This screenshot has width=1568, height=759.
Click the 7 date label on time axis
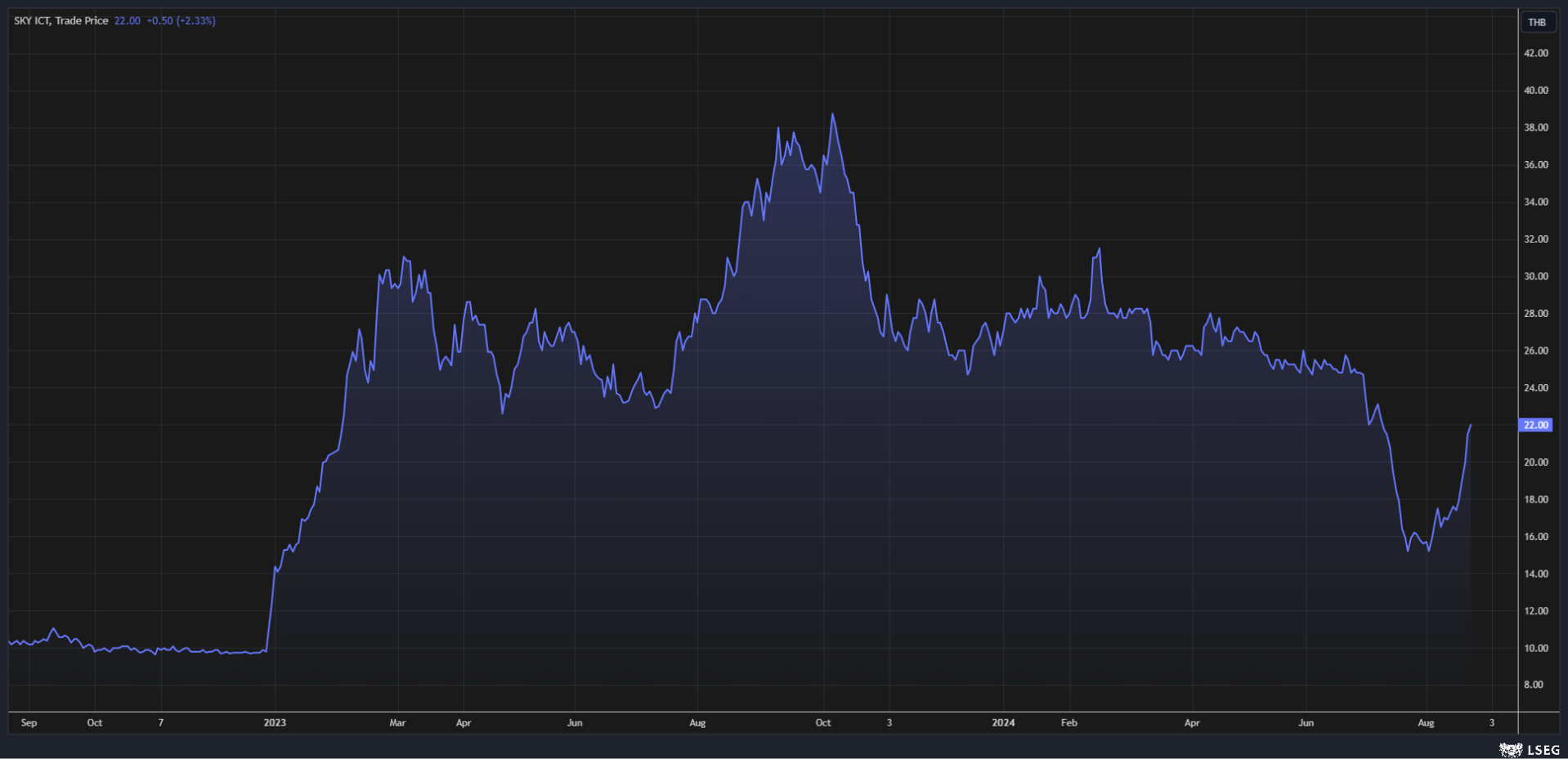[161, 723]
